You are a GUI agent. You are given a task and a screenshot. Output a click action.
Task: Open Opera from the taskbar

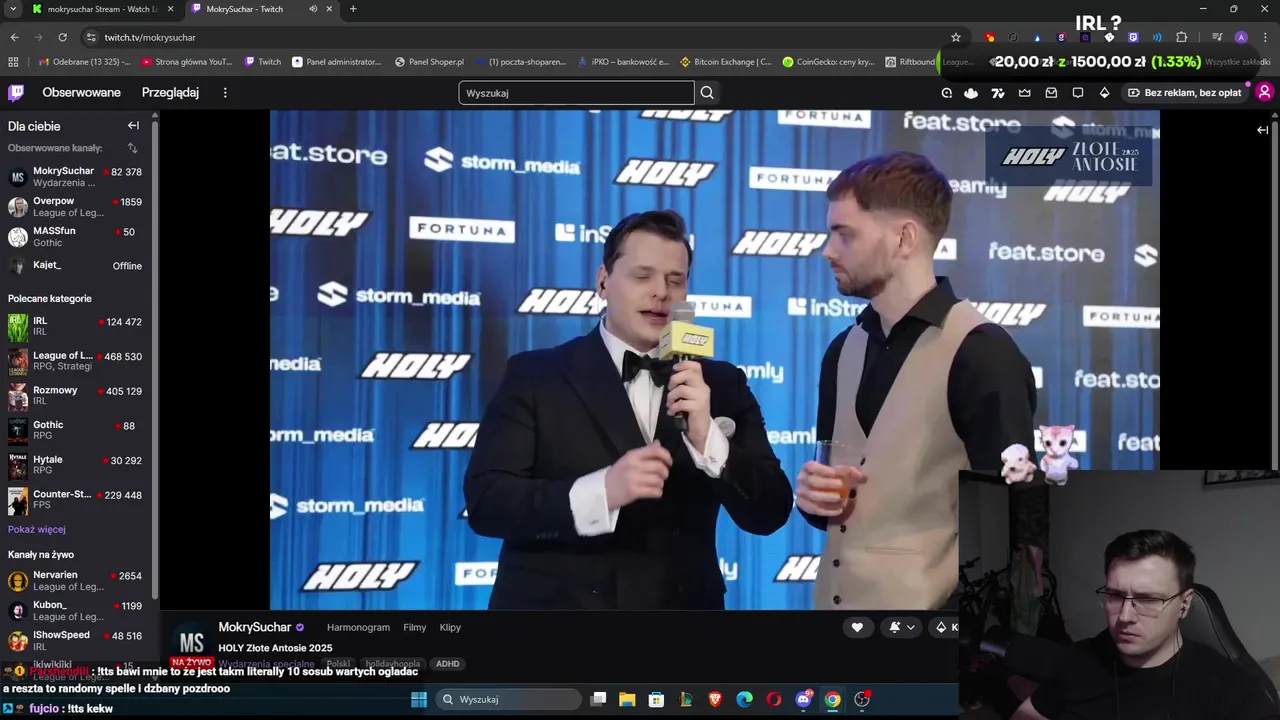pos(774,699)
